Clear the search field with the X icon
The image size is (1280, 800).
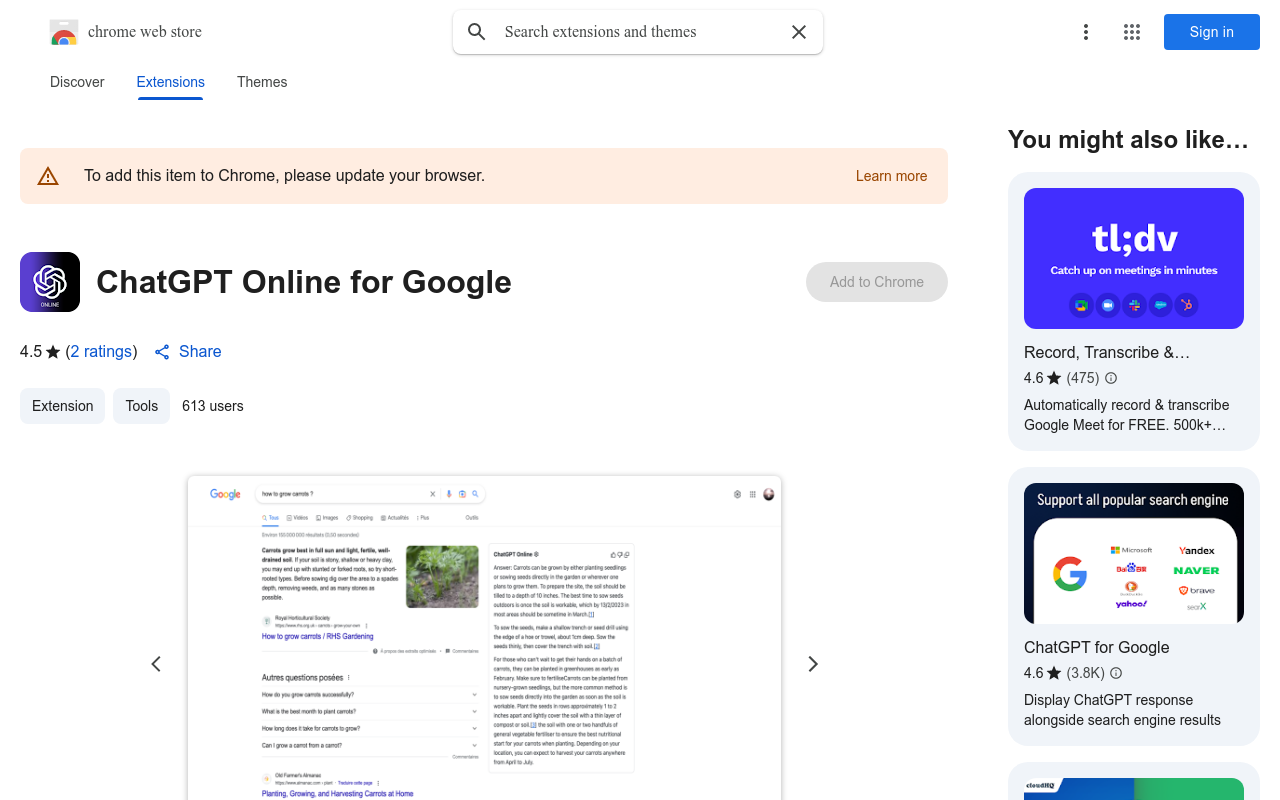799,32
